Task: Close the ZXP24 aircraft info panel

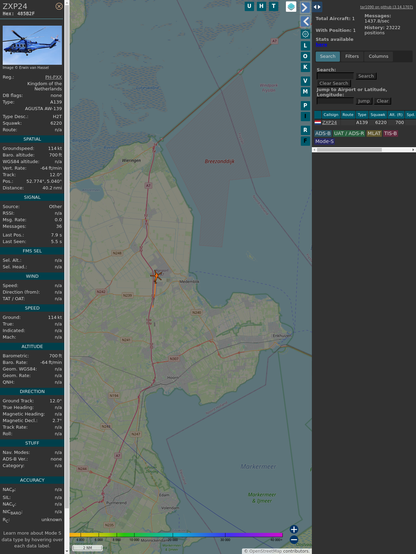Action: pyautogui.click(x=59, y=6)
